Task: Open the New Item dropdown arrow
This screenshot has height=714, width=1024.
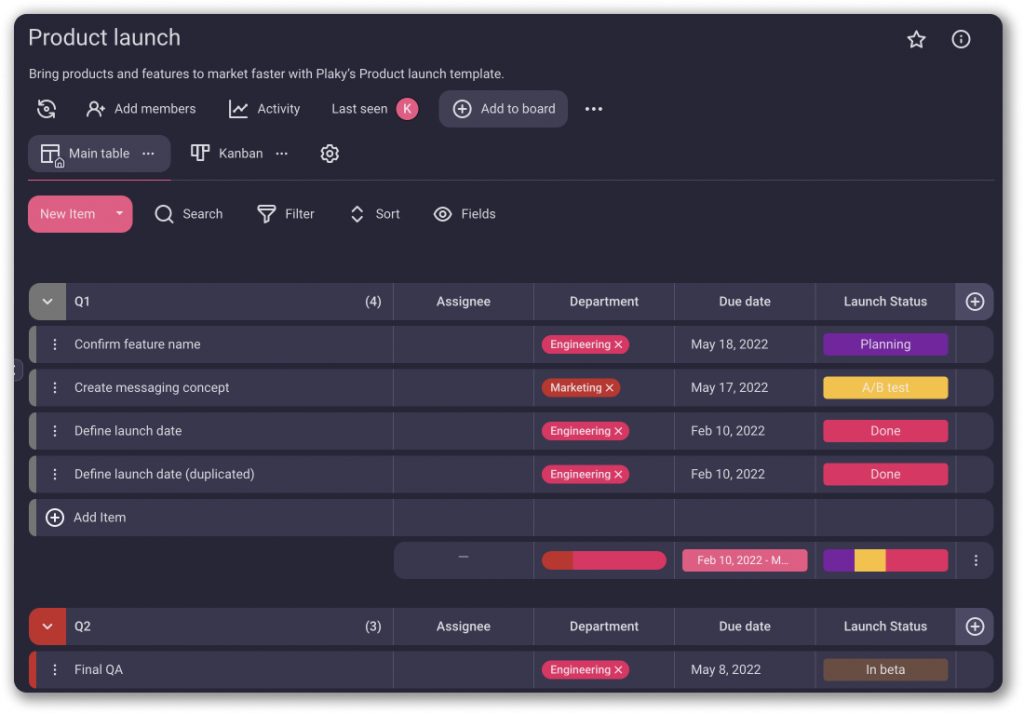Action: 119,214
